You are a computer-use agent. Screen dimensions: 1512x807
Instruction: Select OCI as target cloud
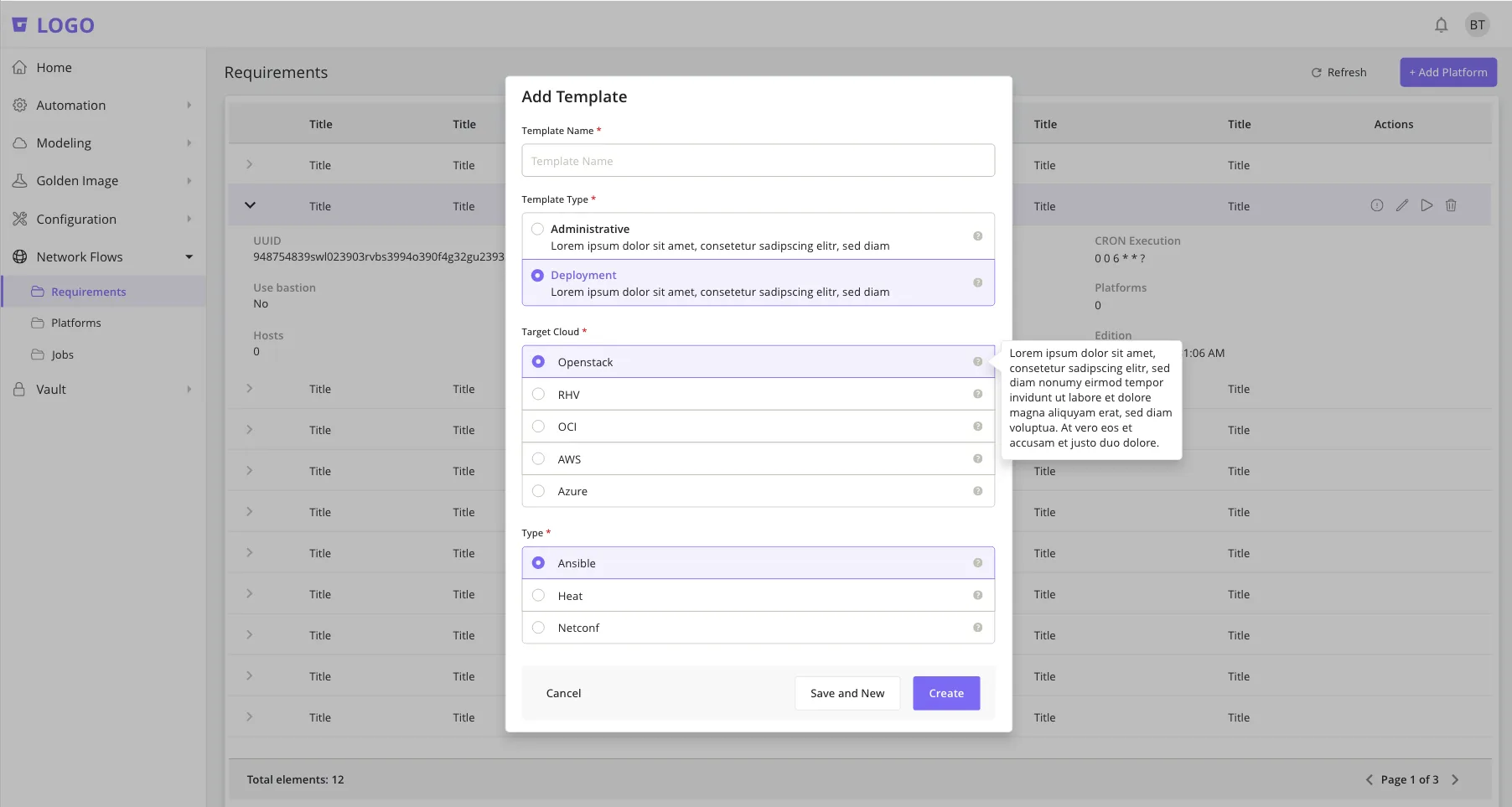point(538,427)
